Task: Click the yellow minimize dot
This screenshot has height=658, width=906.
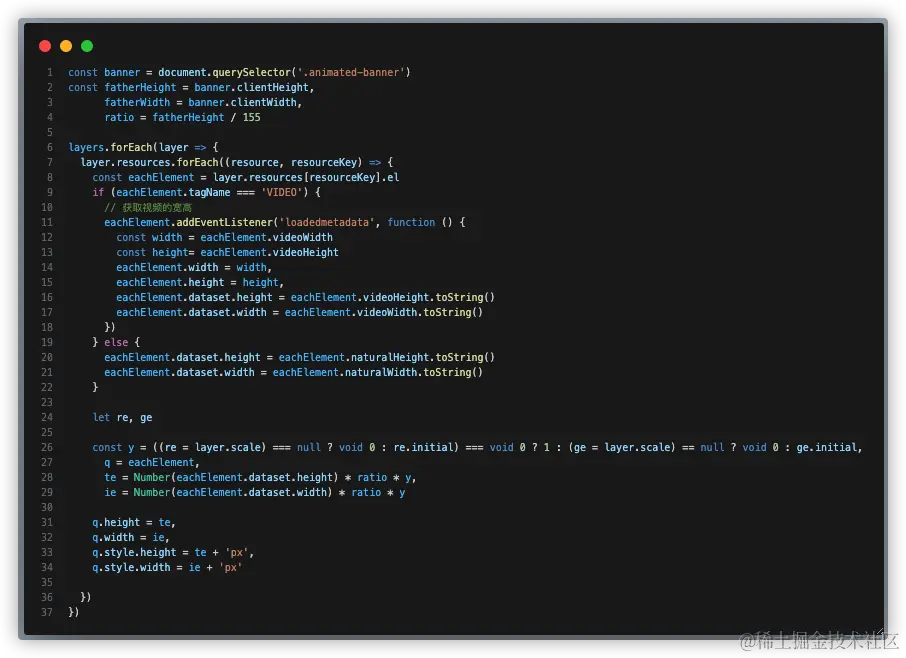Action: click(66, 46)
